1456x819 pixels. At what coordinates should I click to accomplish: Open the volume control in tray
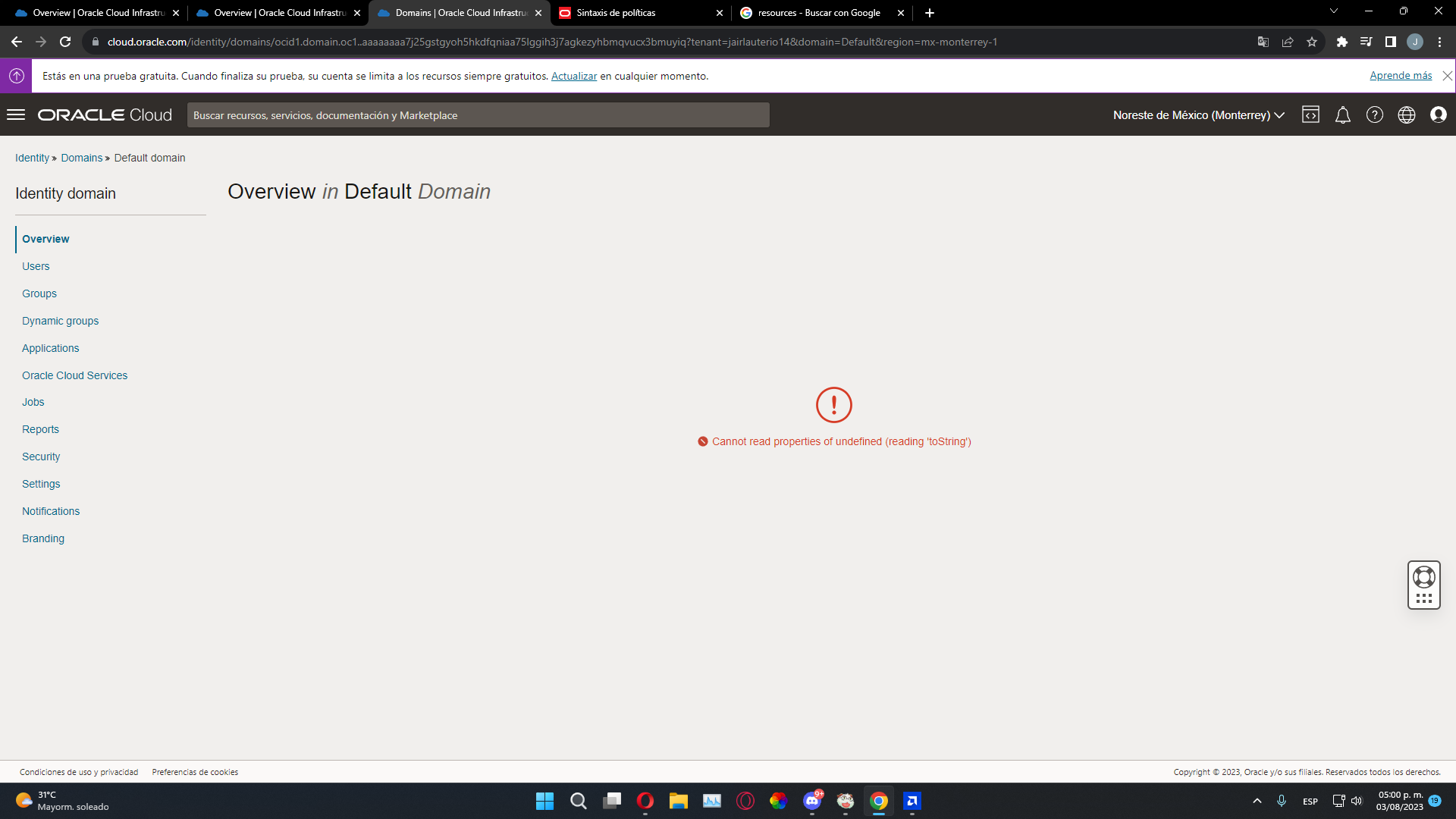[x=1357, y=801]
